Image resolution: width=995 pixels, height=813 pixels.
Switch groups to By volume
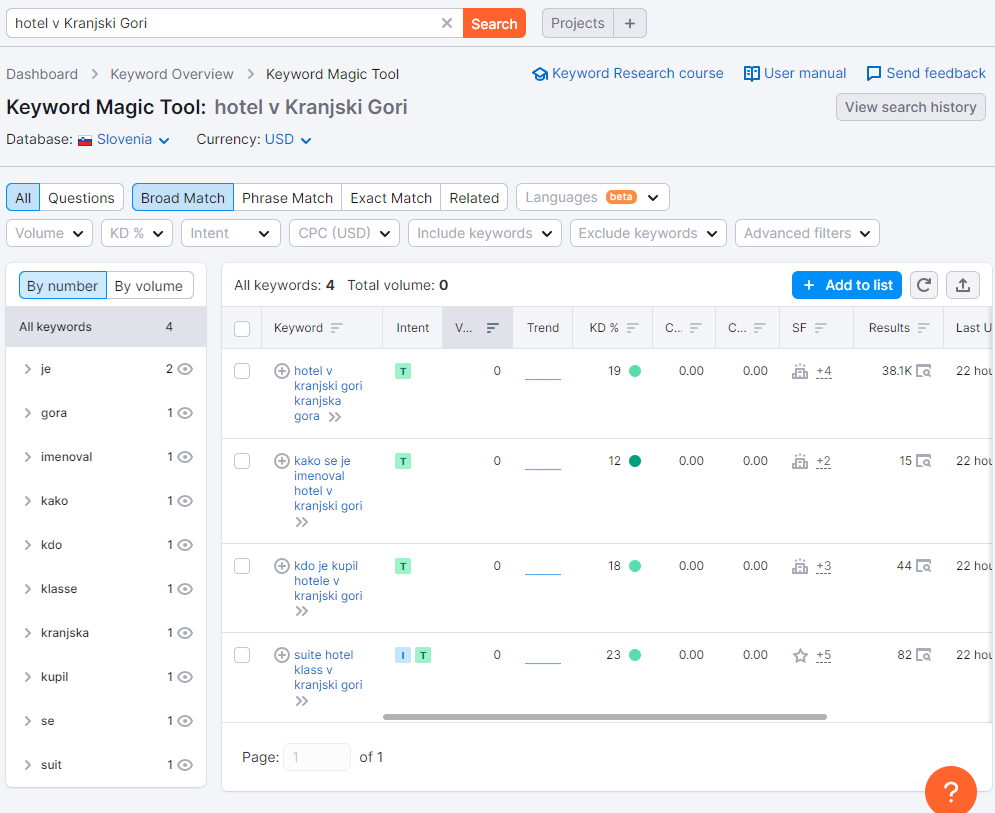149,286
